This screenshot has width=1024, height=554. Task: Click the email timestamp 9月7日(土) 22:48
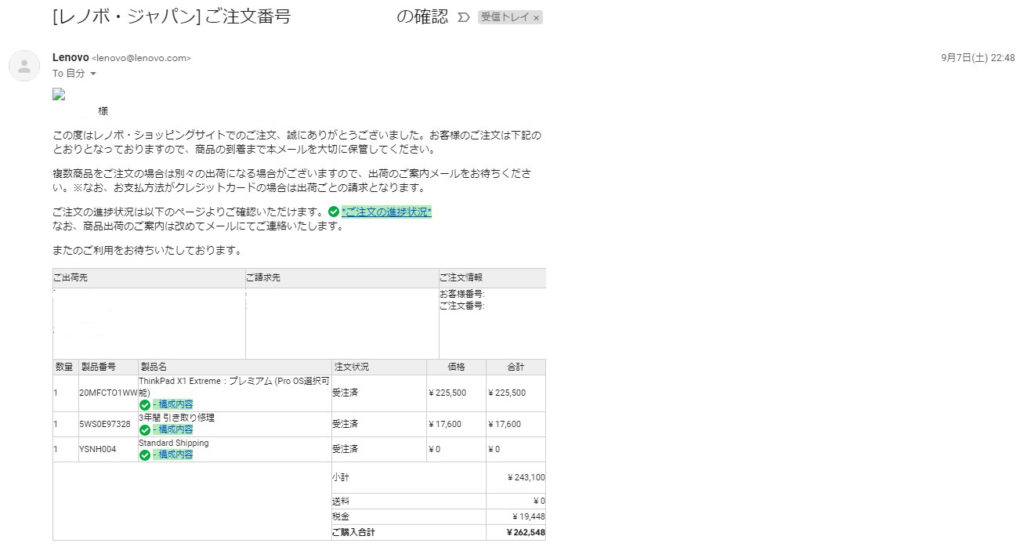[x=978, y=58]
